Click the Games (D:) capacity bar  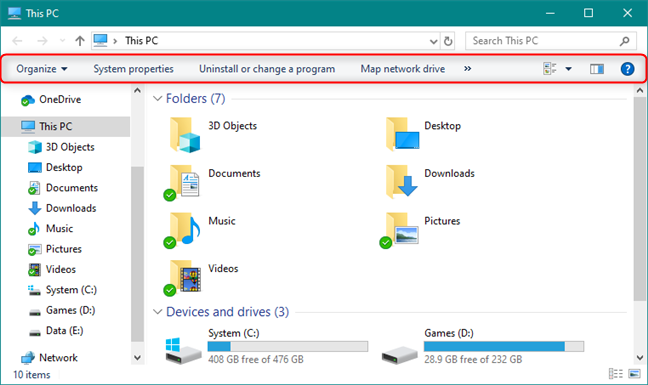coord(504,346)
